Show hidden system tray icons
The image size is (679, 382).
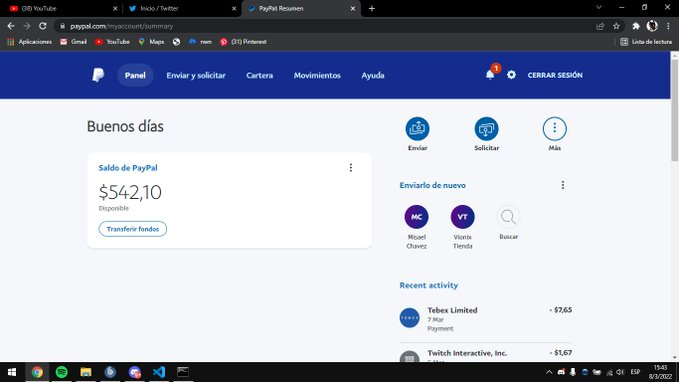tap(549, 372)
